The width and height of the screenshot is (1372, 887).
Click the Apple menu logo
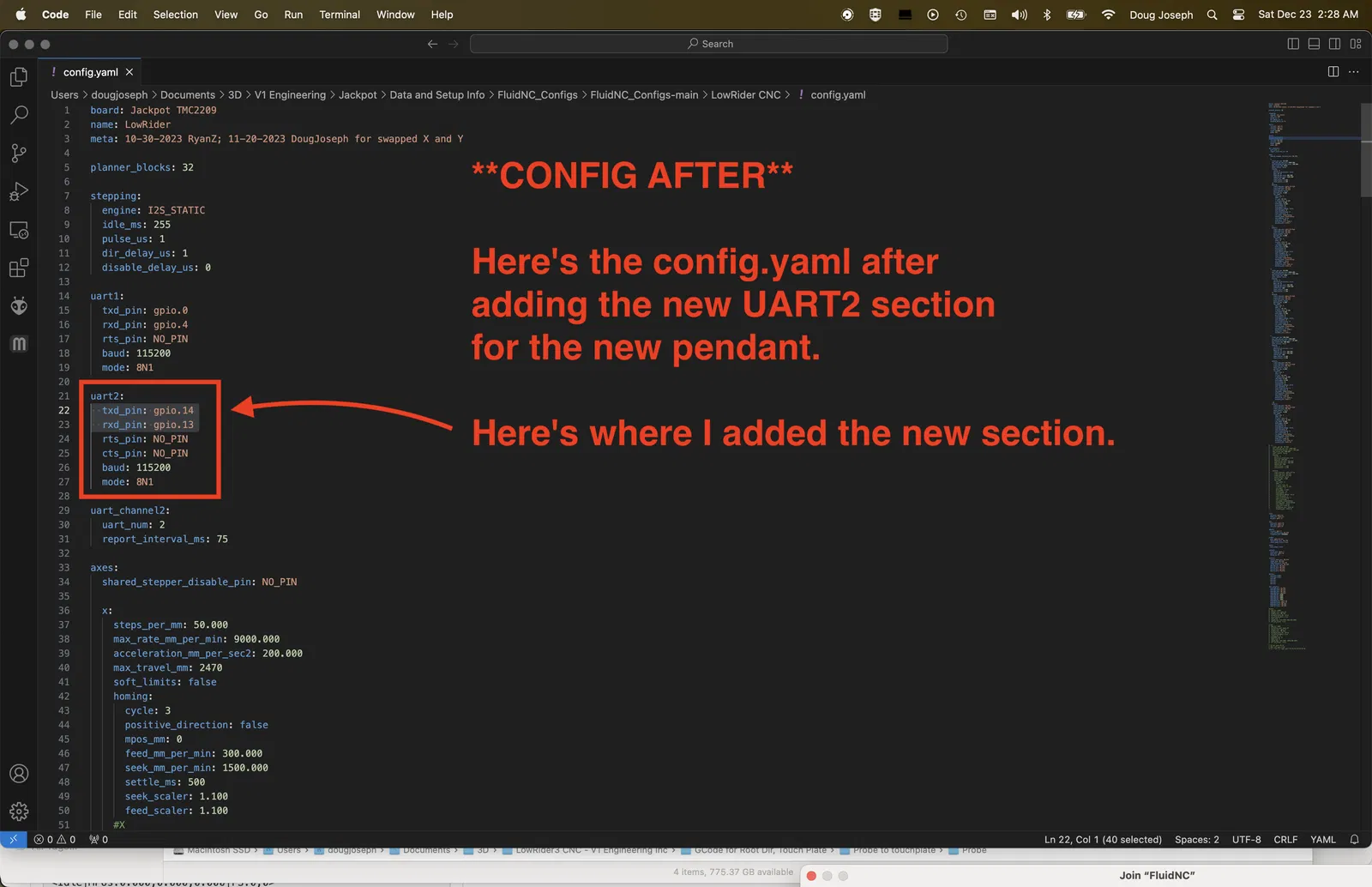pos(21,15)
